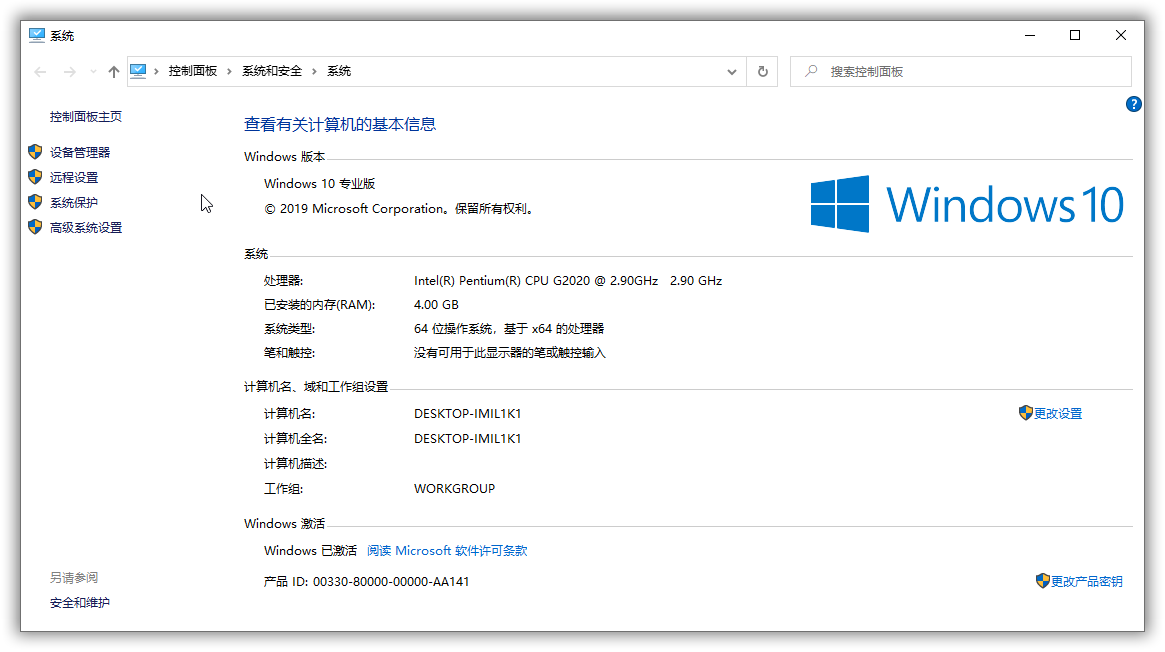Select 控制面板 breadcrumb item
1165x652 pixels.
192,71
